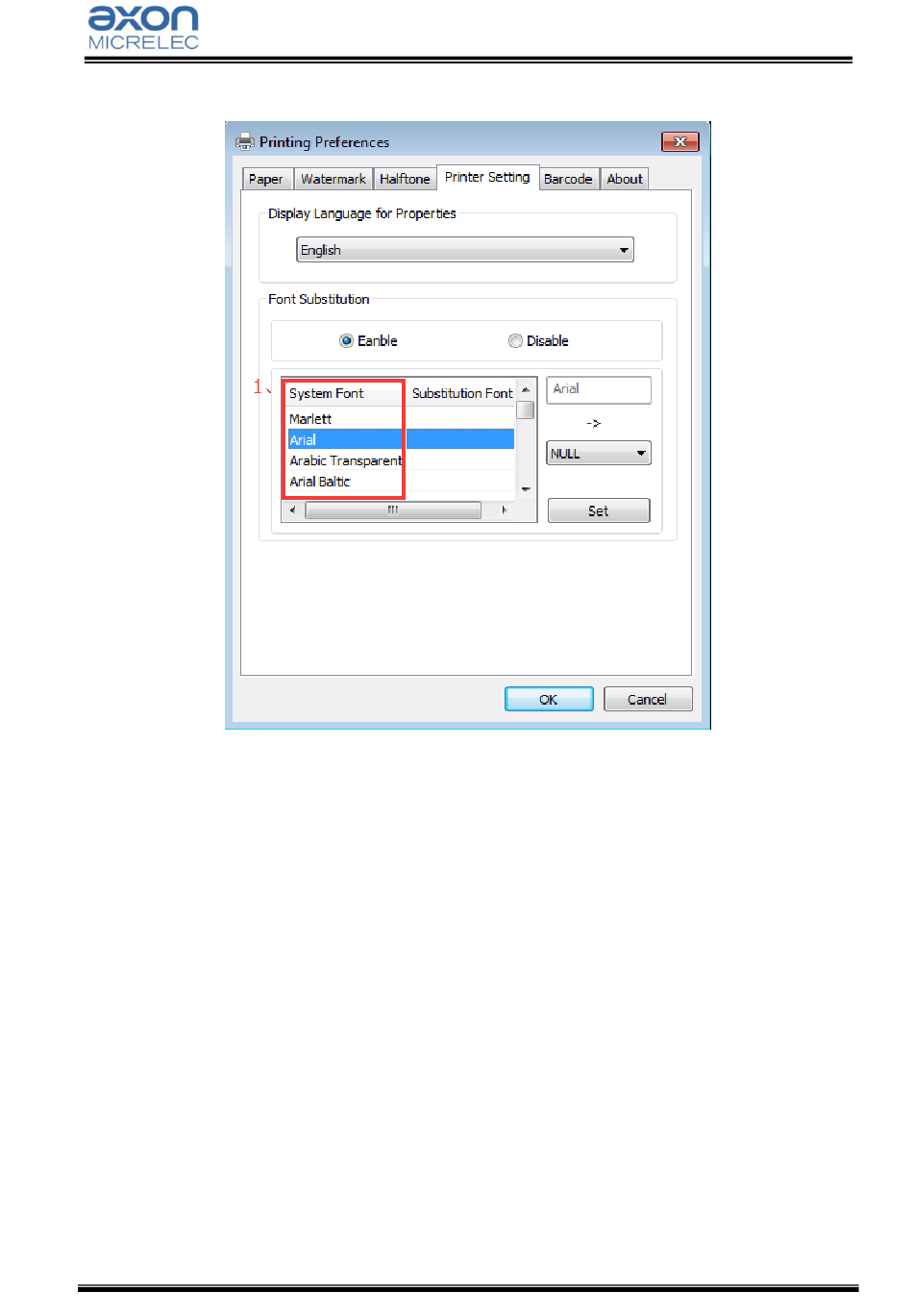
Task: Expand the NULL substitution font dropdown
Action: click(x=599, y=453)
